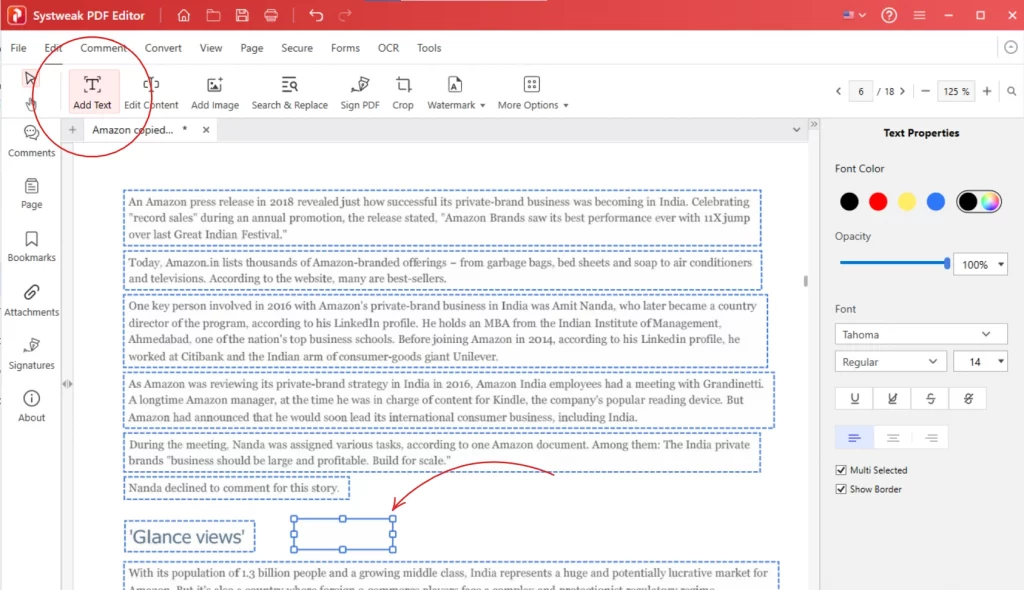Image resolution: width=1024 pixels, height=590 pixels.
Task: Toggle underline text formatting
Action: (854, 399)
